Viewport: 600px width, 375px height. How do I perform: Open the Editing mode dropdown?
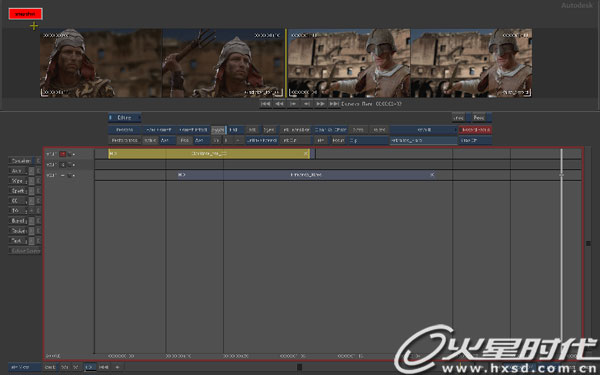[x=125, y=117]
